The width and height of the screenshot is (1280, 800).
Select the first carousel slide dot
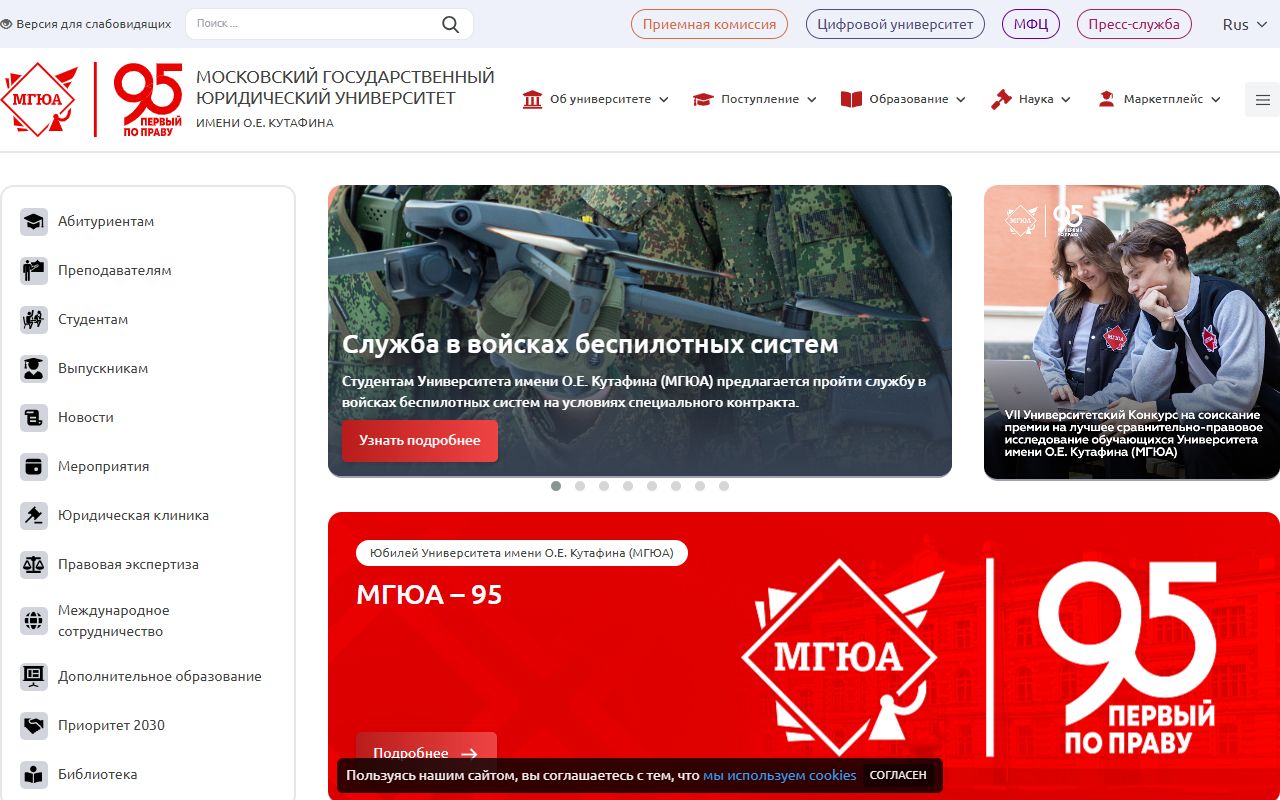click(556, 486)
